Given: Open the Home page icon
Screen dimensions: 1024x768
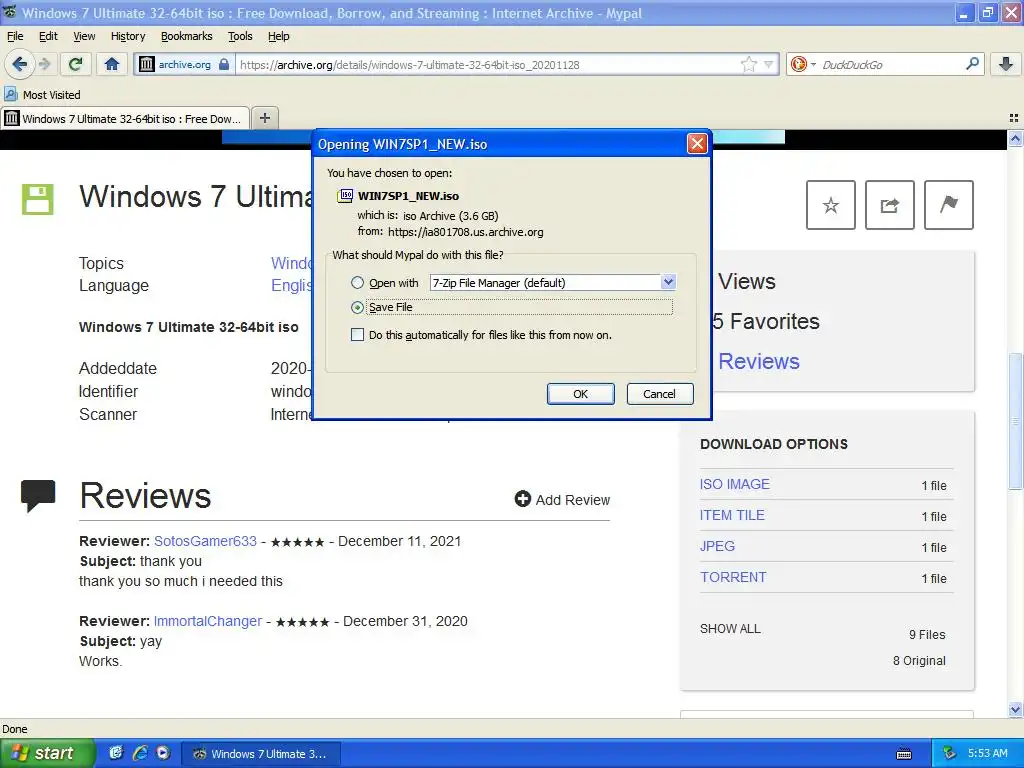Looking at the screenshot, I should pos(112,64).
